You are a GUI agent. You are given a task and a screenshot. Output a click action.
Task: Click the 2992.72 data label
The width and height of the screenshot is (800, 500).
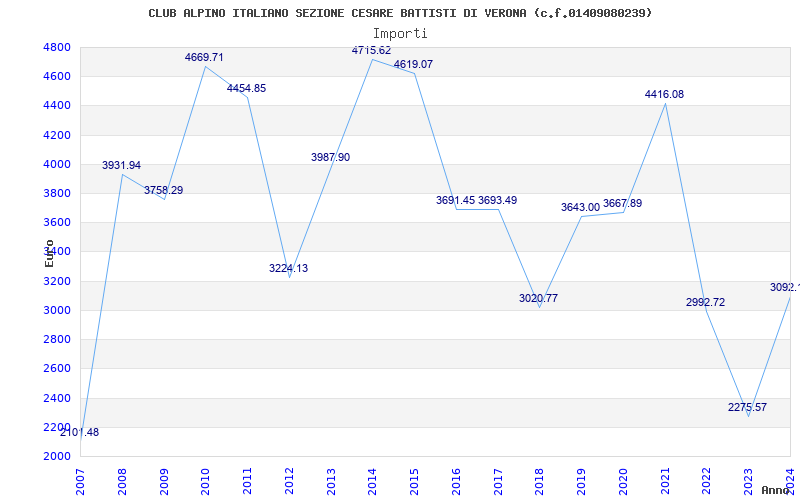coord(706,303)
